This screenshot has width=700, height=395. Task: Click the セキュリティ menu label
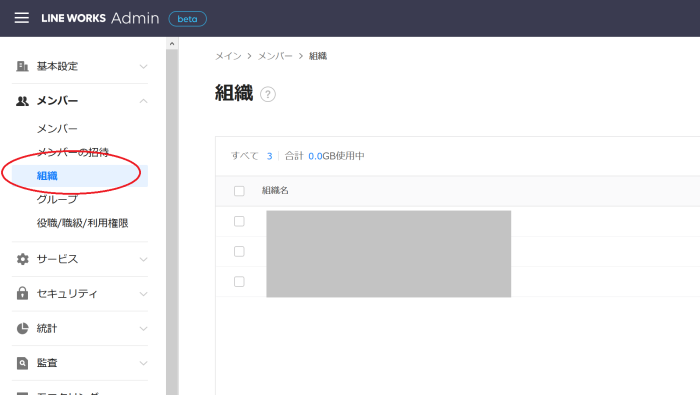pos(67,293)
